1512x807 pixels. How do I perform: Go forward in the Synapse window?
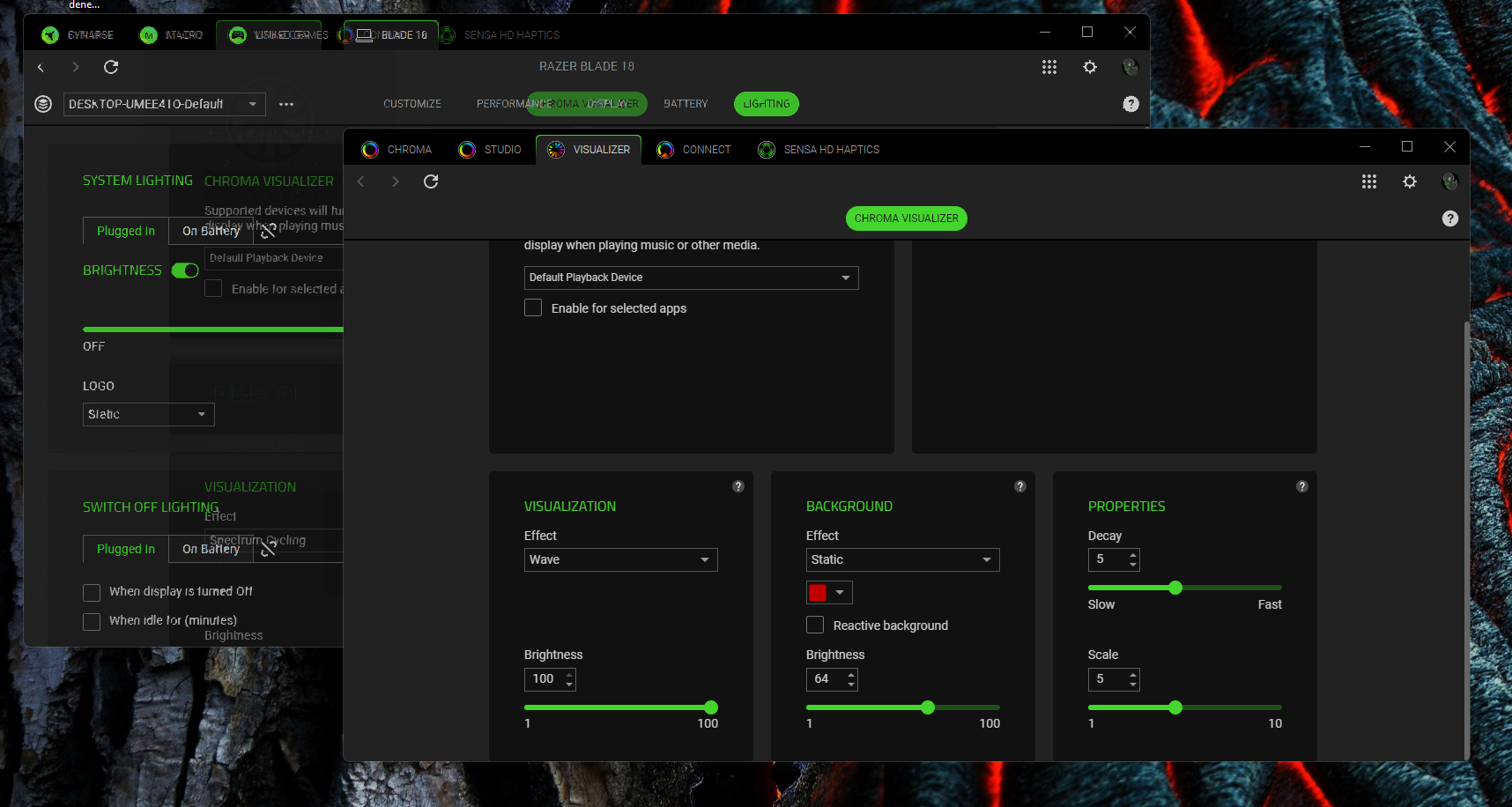[75, 67]
